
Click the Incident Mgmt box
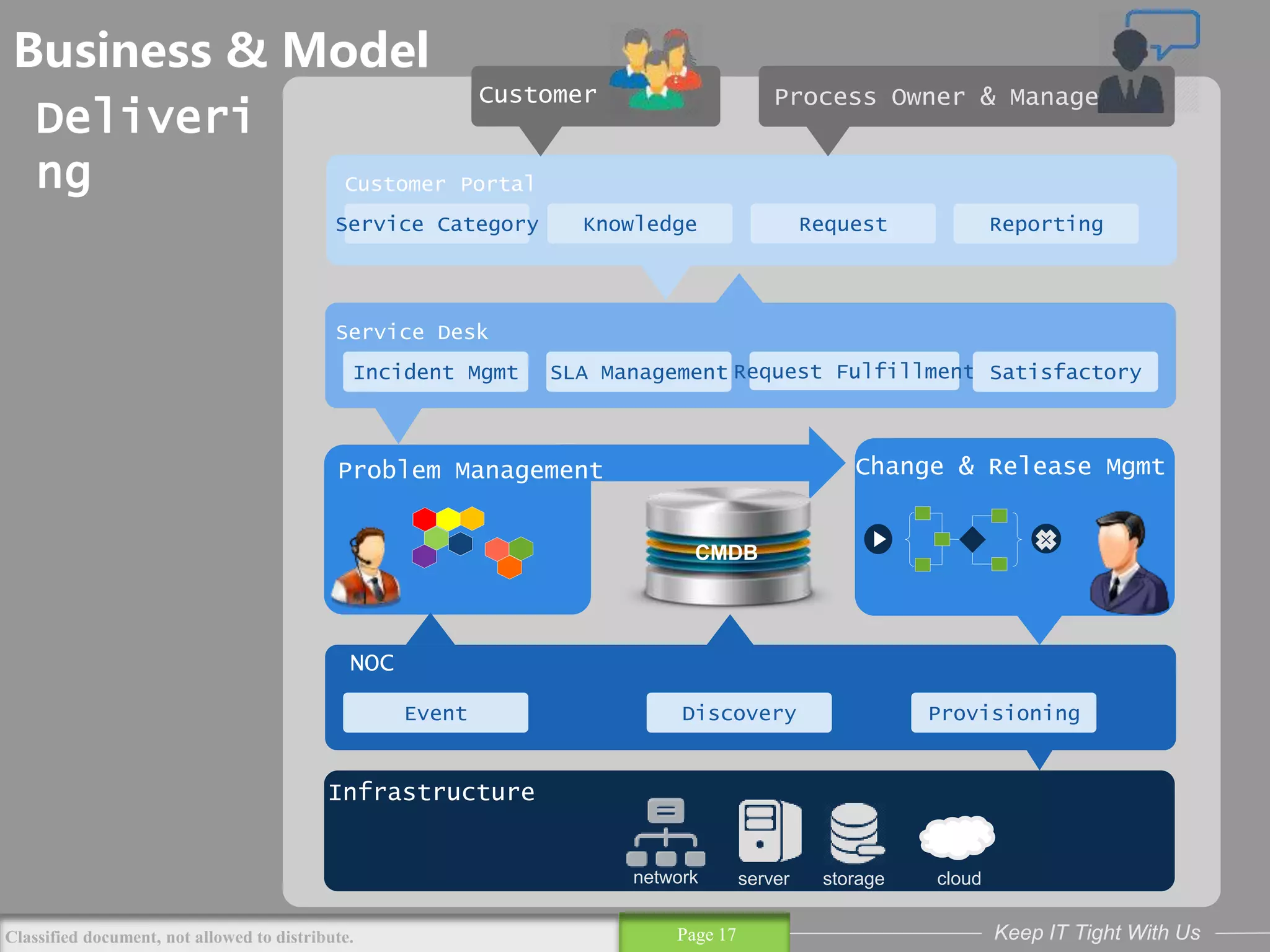coord(435,372)
